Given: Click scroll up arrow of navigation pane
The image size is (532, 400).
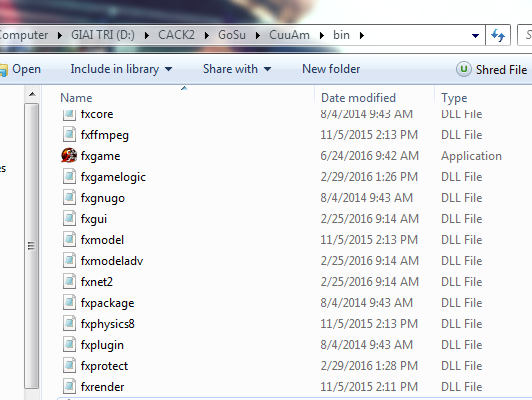Looking at the screenshot, I should coord(32,94).
